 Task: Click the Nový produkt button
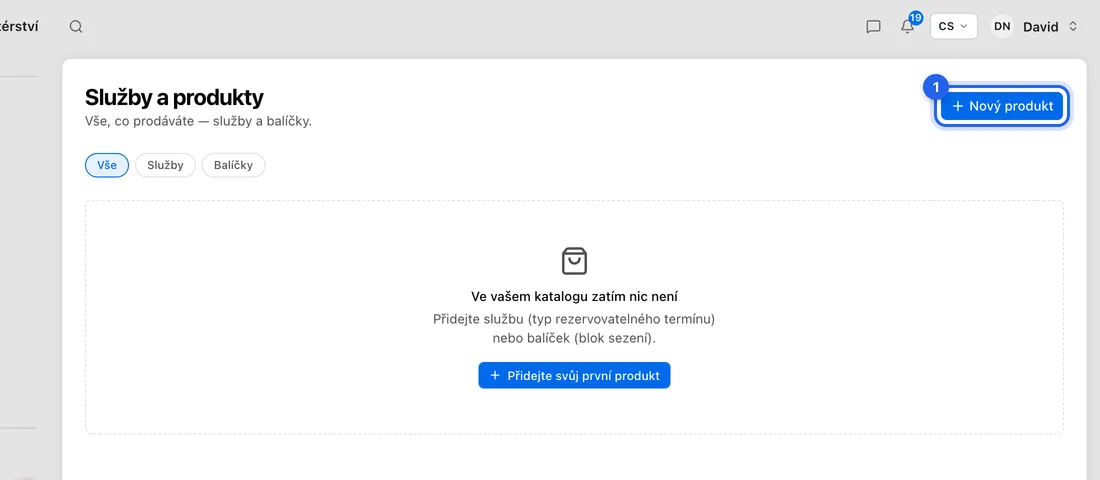[1002, 106]
